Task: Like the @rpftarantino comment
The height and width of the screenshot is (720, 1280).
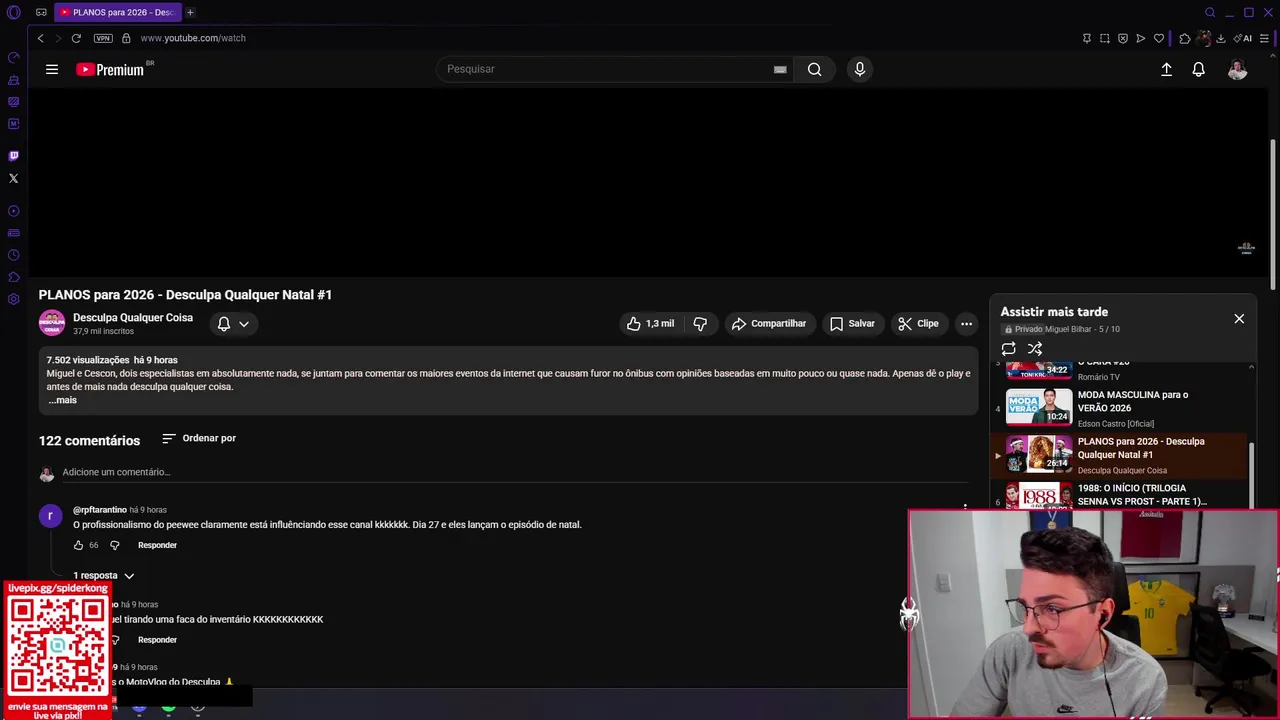Action: coord(78,545)
